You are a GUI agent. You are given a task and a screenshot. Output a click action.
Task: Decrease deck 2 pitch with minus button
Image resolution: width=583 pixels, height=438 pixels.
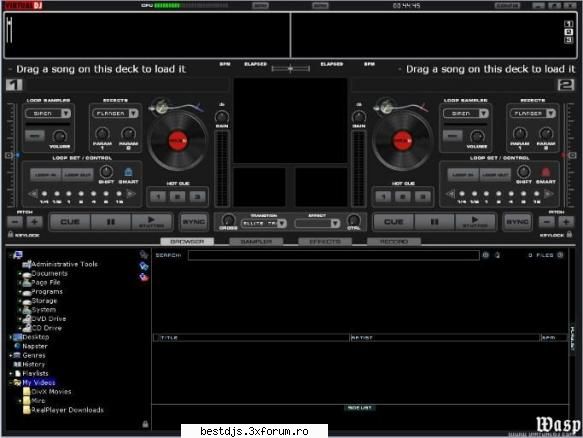[547, 222]
